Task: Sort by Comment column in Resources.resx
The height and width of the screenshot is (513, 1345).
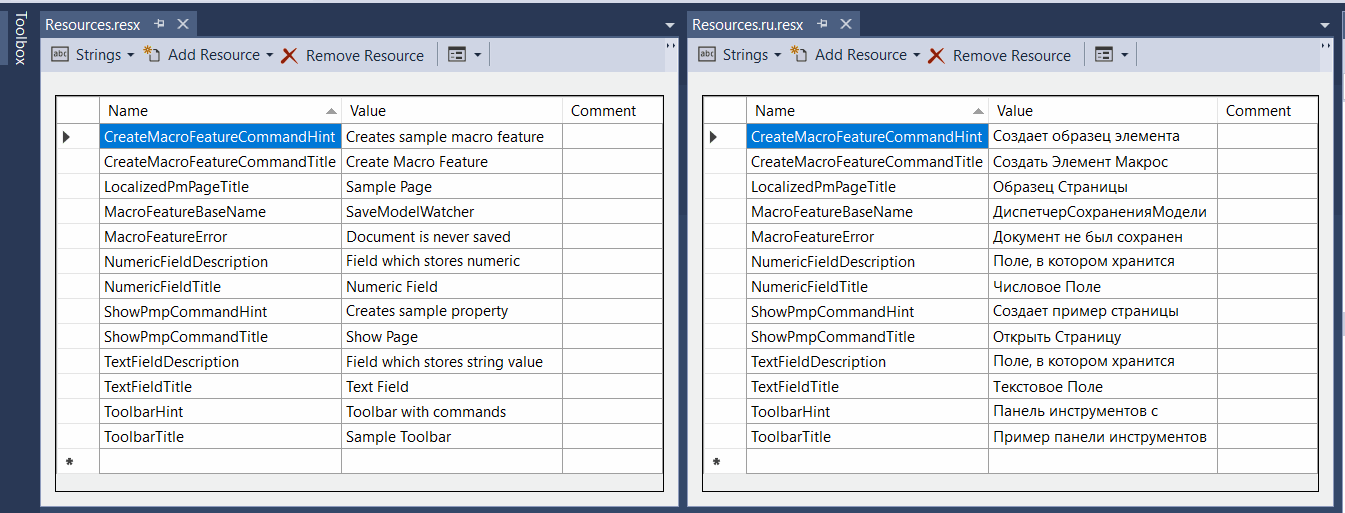Action: point(612,111)
